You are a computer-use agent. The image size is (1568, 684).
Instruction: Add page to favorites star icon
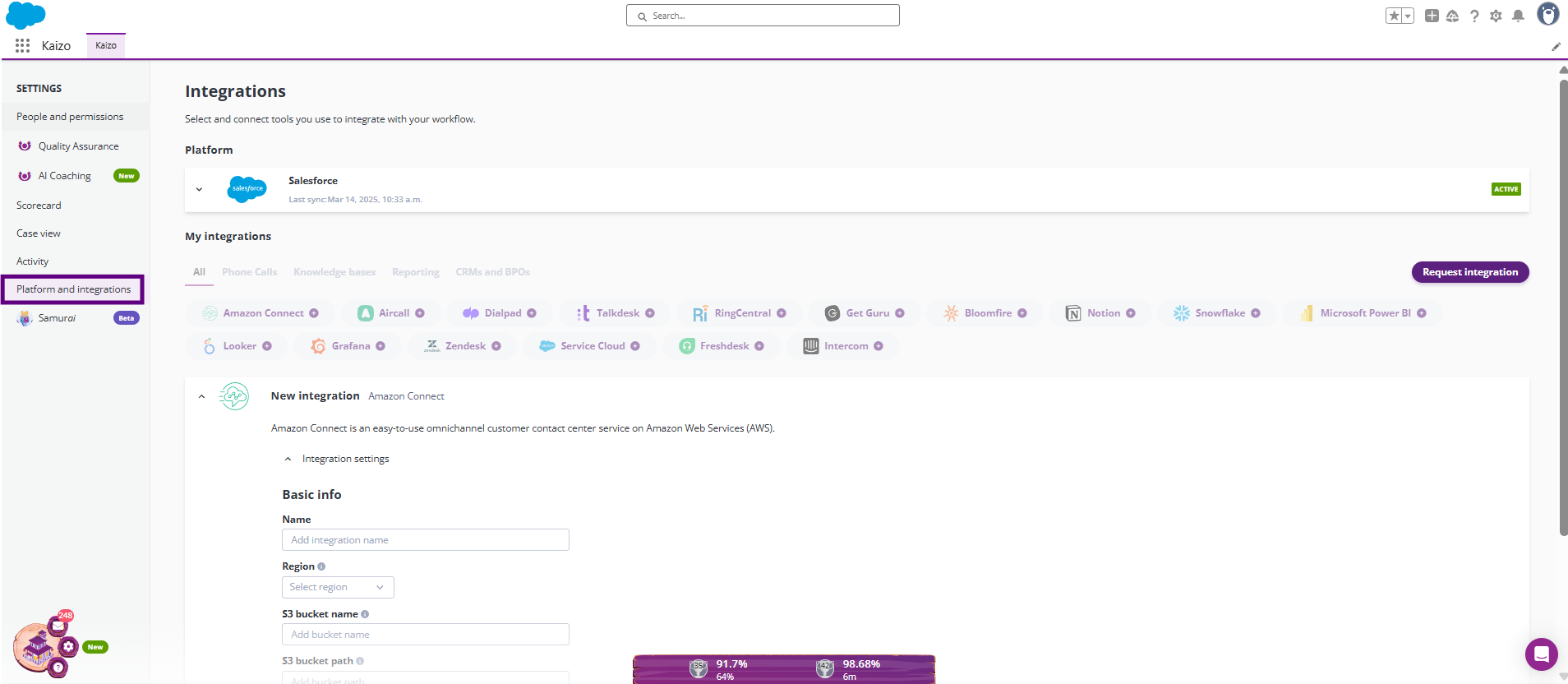pyautogui.click(x=1394, y=16)
